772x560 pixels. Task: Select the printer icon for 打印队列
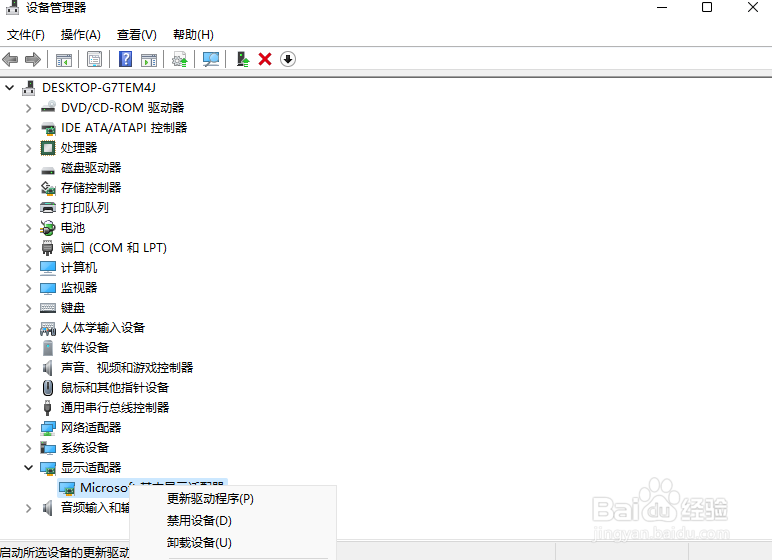48,208
